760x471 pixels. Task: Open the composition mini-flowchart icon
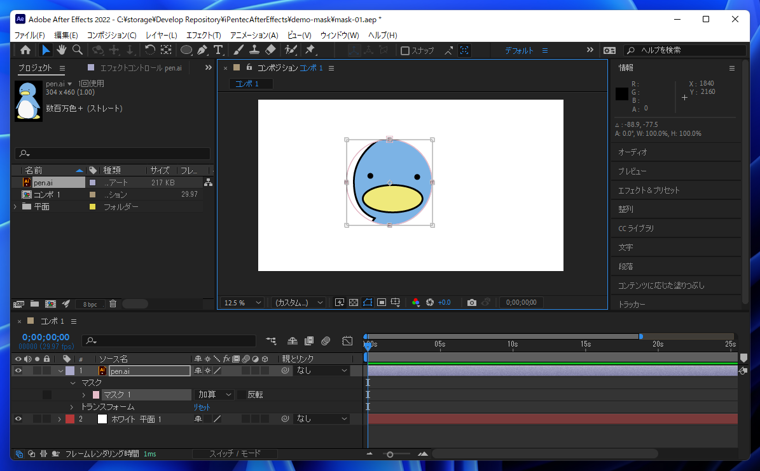tap(271, 341)
